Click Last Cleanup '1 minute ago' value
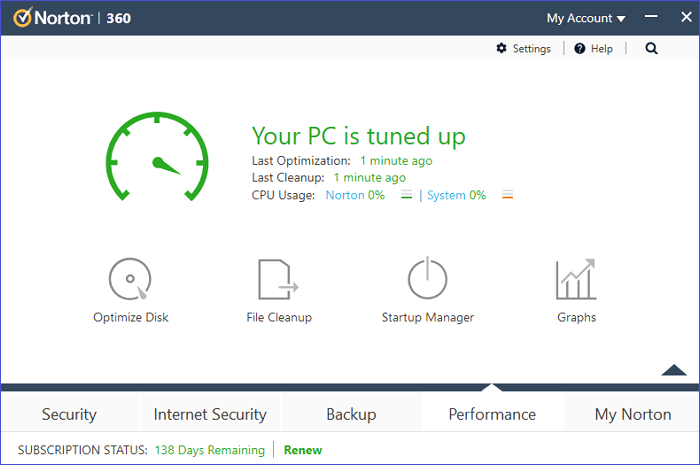The width and height of the screenshot is (700, 465). (x=370, y=178)
